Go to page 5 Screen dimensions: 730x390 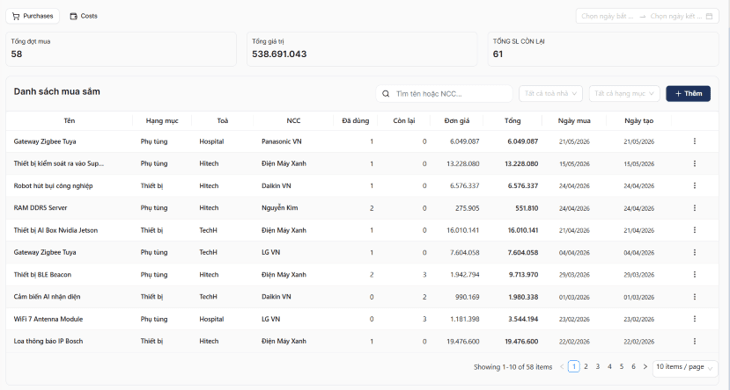tap(622, 367)
